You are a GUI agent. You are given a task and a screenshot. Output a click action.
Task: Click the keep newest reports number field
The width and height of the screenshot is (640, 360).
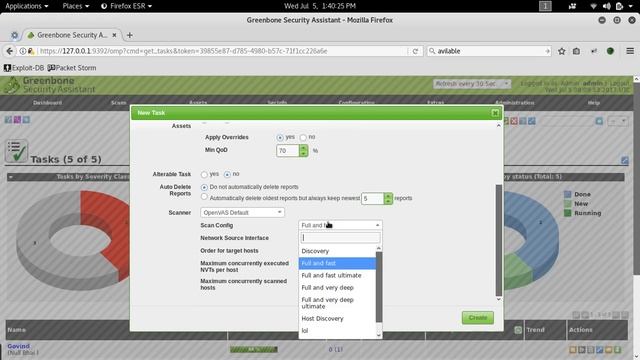coord(373,198)
